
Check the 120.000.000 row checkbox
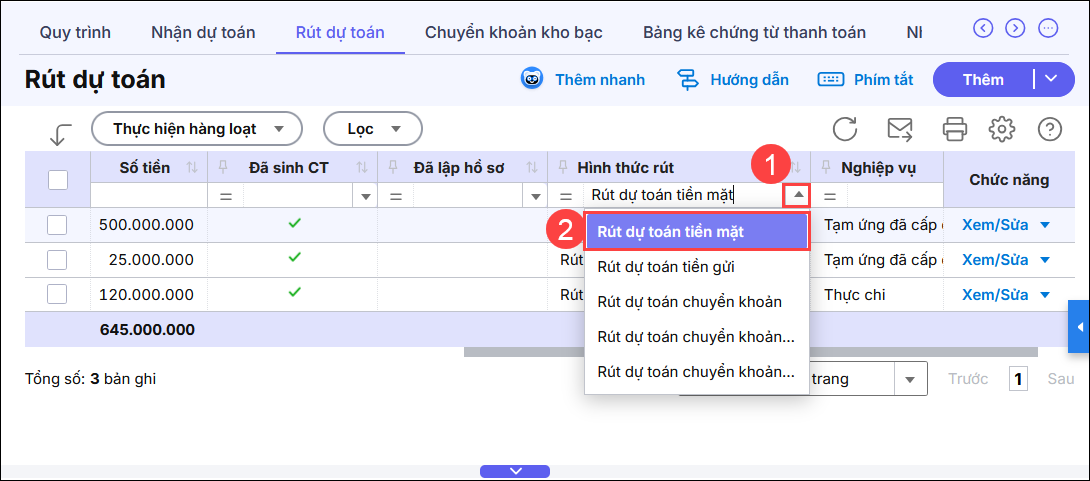(57, 295)
